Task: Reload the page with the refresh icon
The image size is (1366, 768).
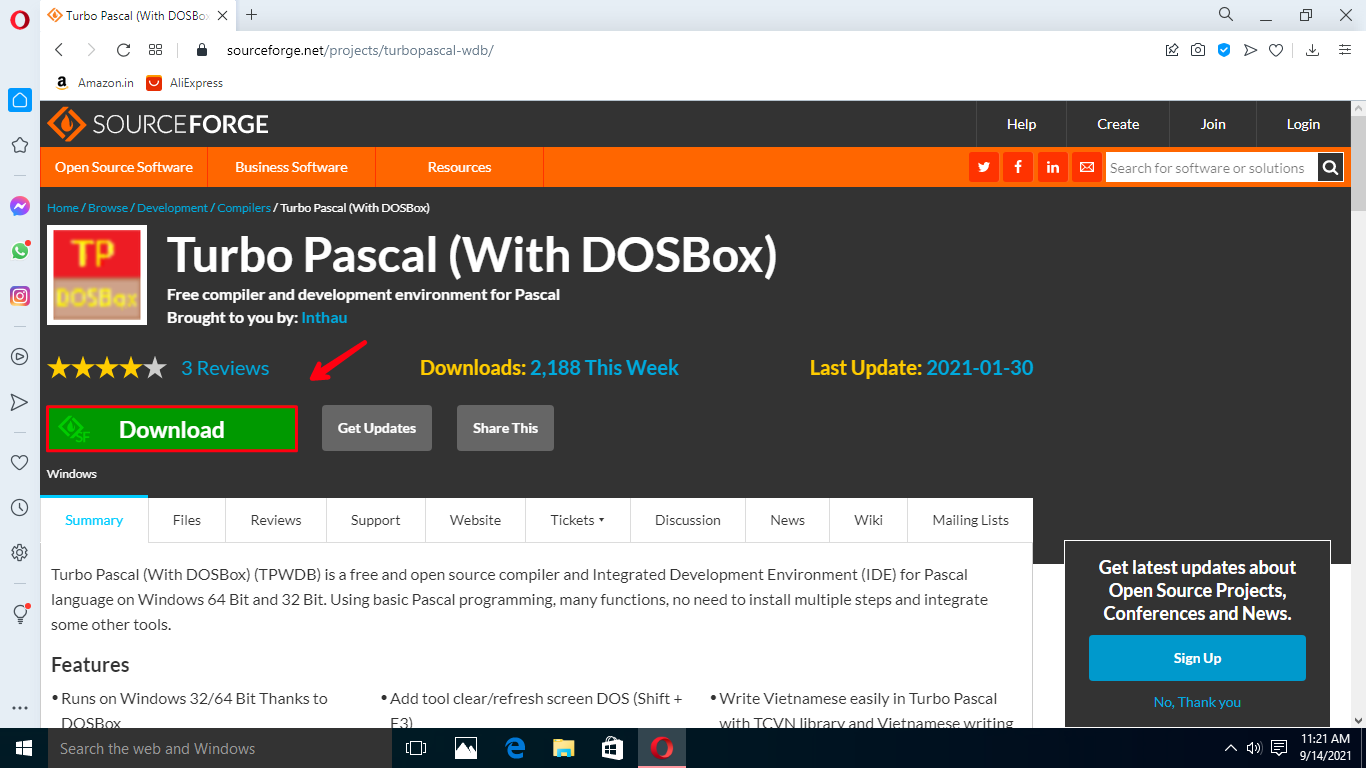Action: pos(124,50)
